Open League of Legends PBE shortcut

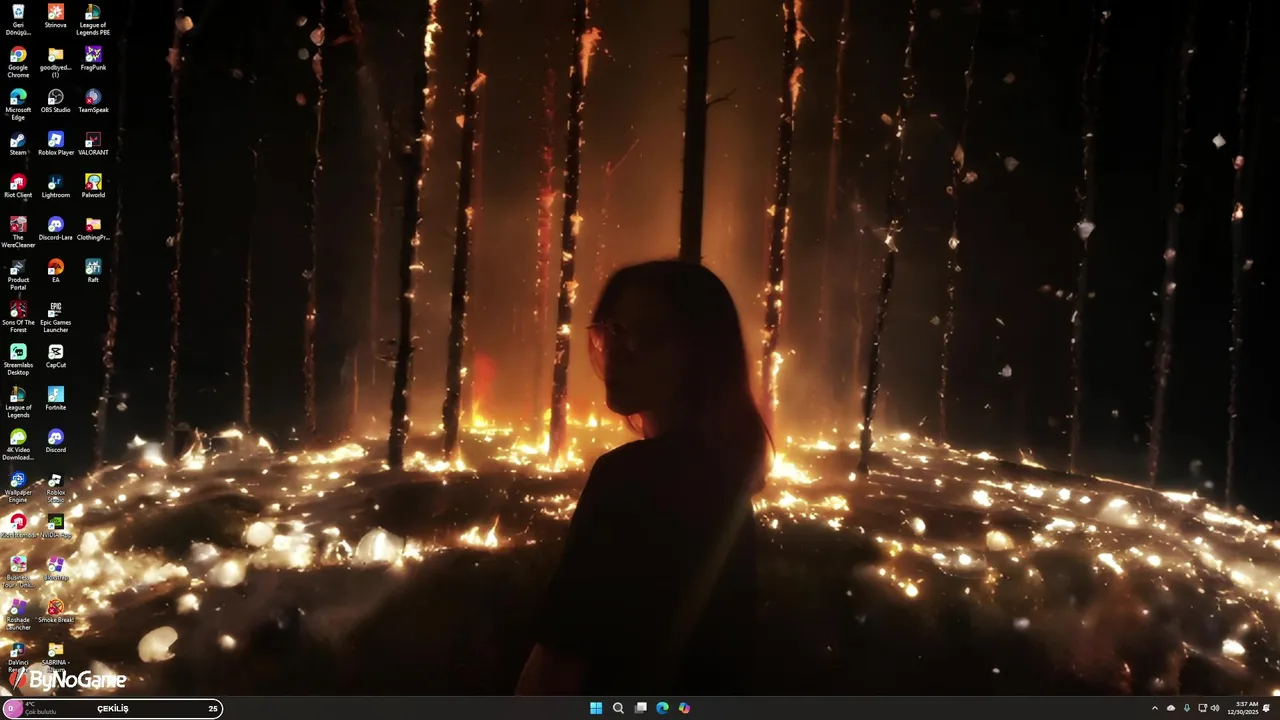pyautogui.click(x=93, y=19)
